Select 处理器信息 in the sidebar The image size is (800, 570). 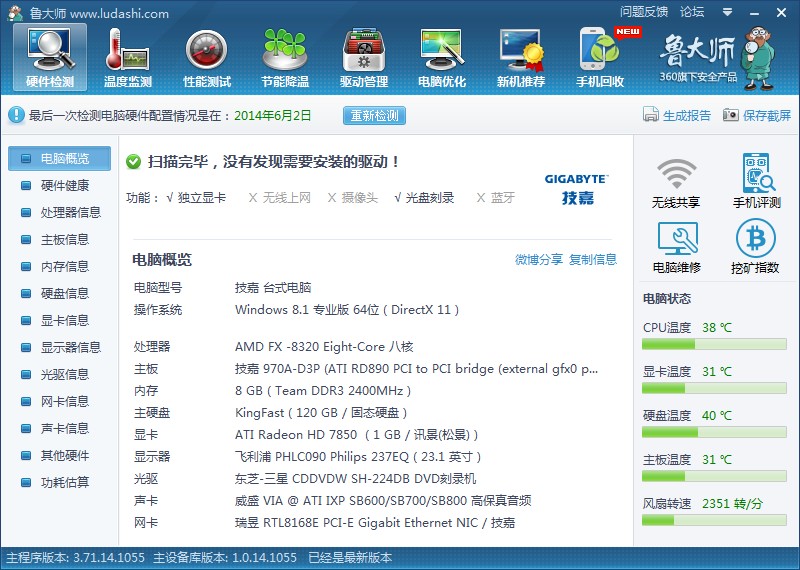coord(59,212)
